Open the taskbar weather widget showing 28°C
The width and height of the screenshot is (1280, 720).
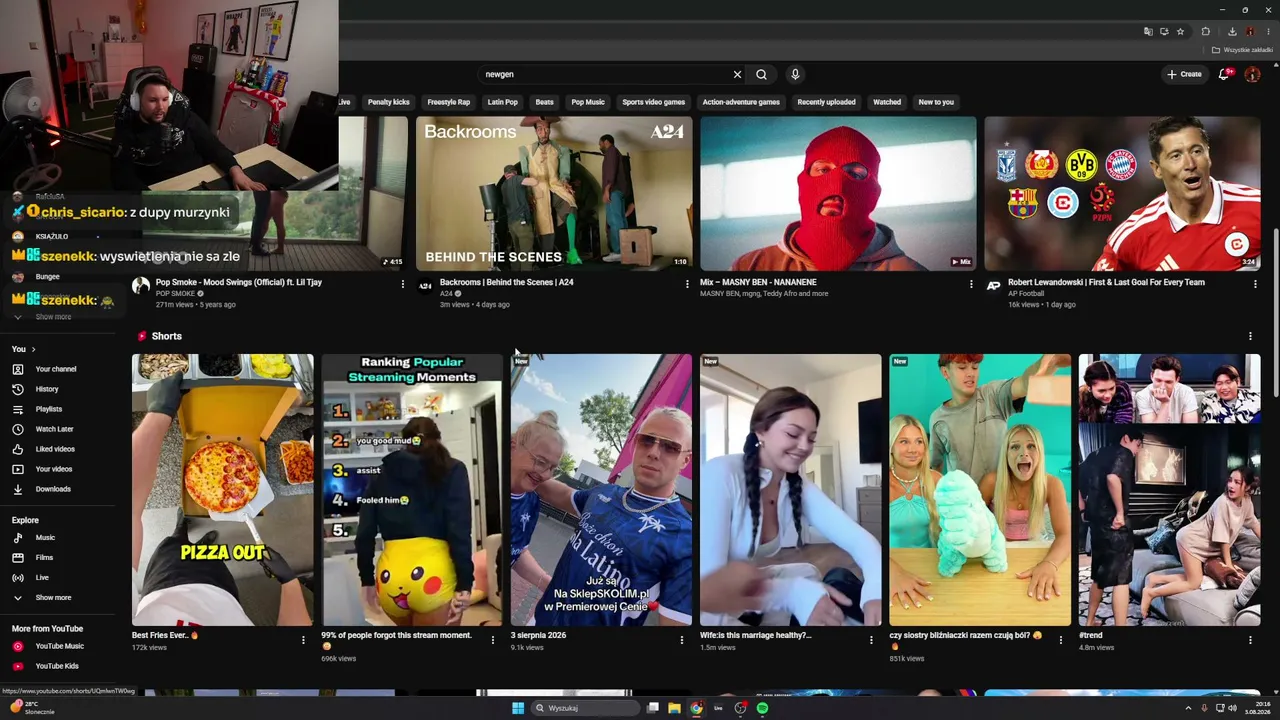pyautogui.click(x=32, y=708)
